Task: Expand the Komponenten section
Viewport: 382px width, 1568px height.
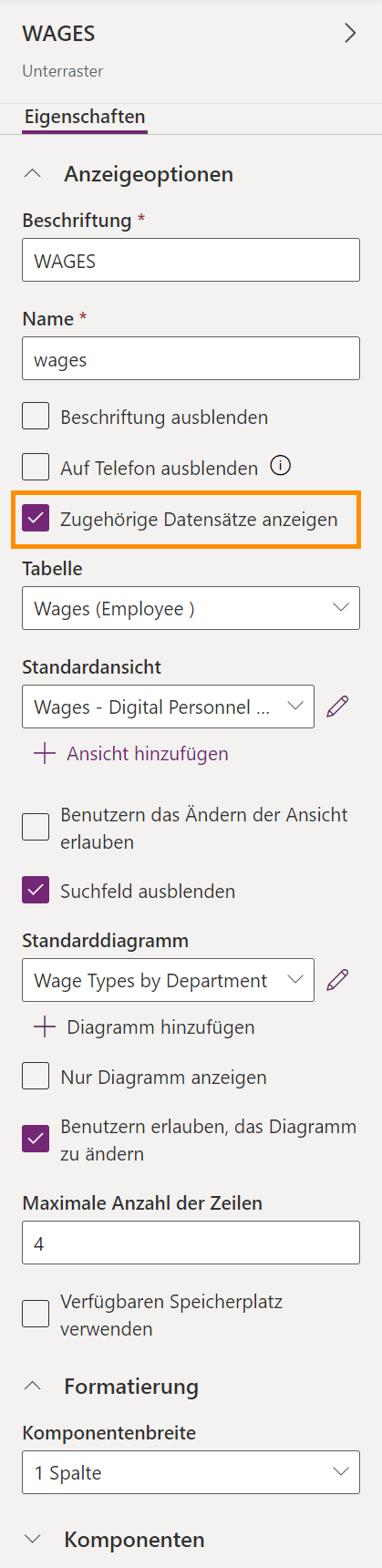Action: click(x=33, y=1539)
